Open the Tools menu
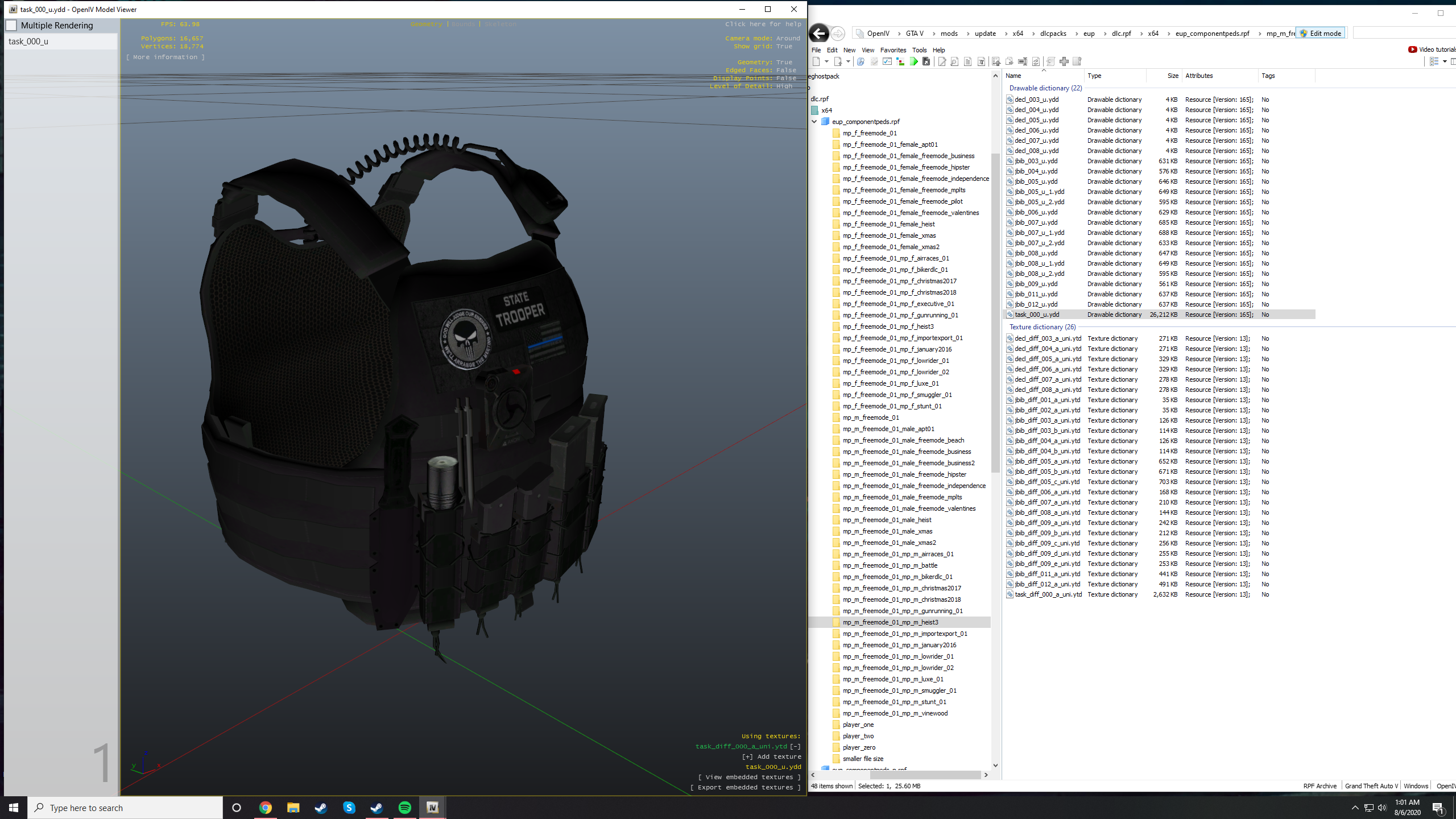 (919, 50)
